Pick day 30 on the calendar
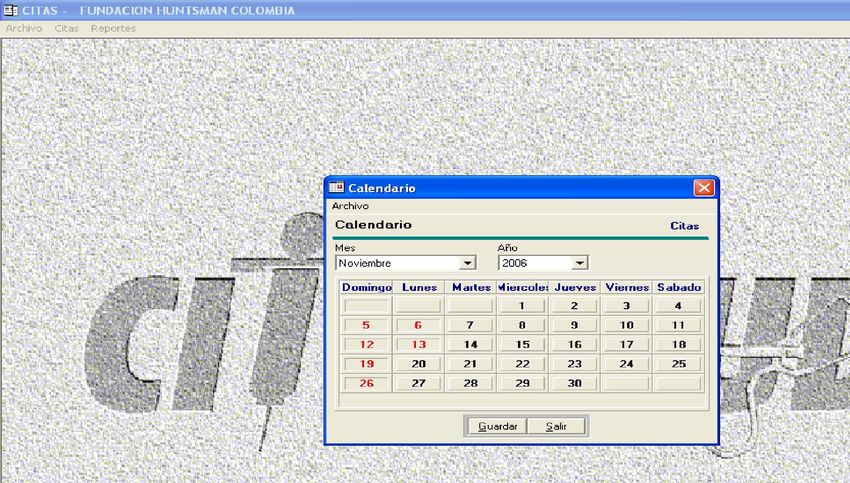Viewport: 850px width, 483px height. [574, 383]
